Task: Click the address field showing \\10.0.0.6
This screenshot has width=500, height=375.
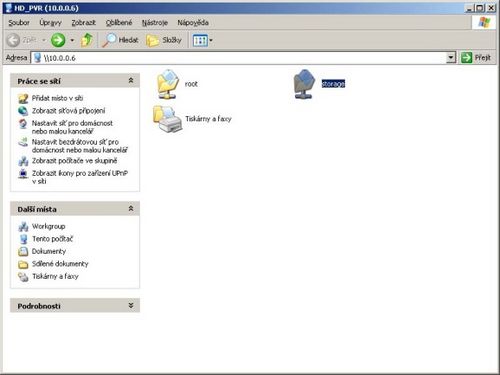Action: point(243,58)
